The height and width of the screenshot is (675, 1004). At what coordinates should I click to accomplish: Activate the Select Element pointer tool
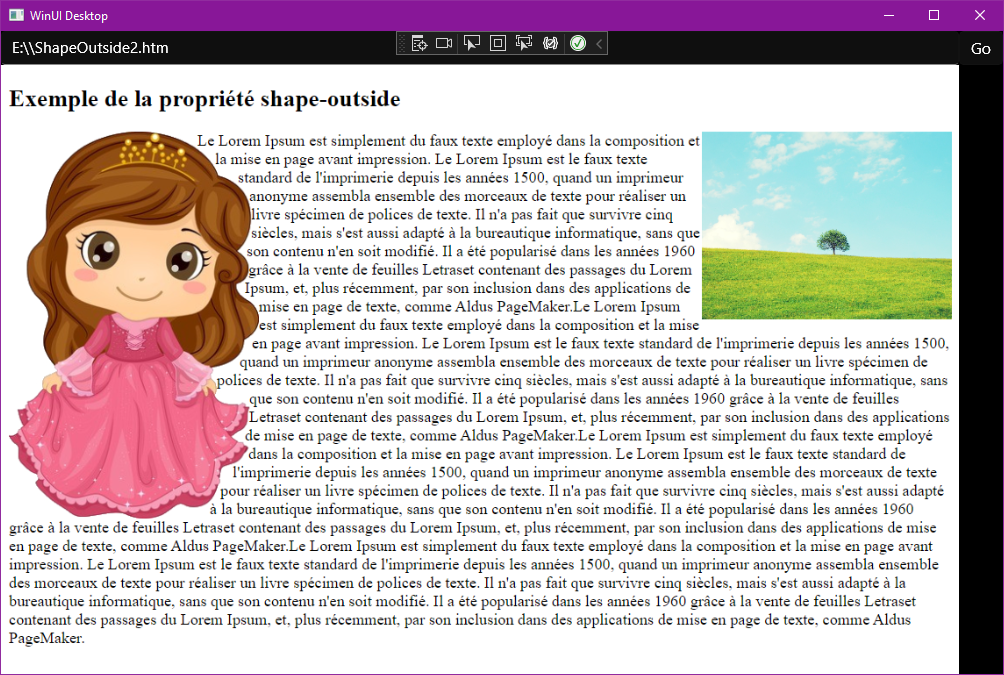click(x=471, y=44)
